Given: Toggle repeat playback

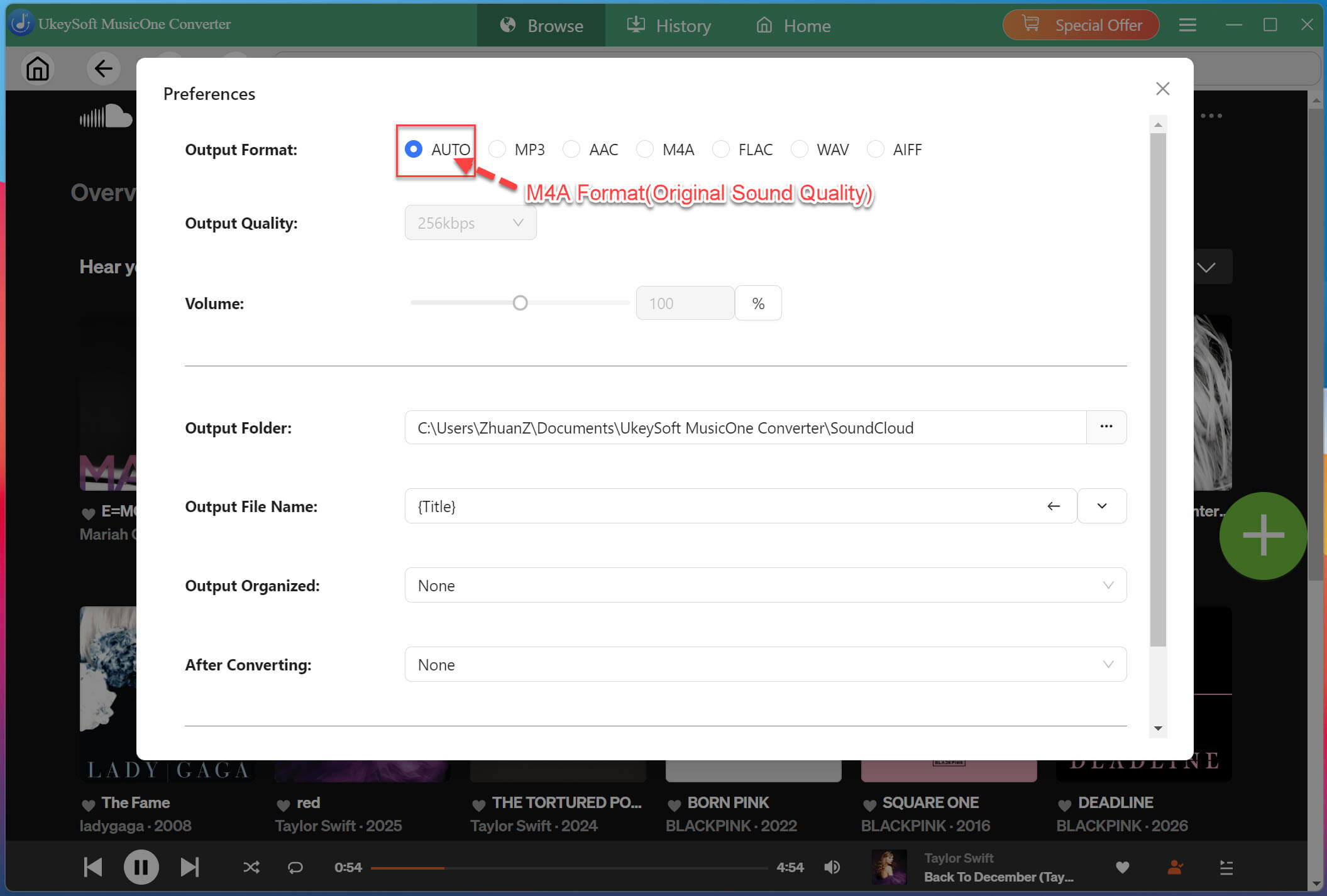Looking at the screenshot, I should (x=295, y=868).
